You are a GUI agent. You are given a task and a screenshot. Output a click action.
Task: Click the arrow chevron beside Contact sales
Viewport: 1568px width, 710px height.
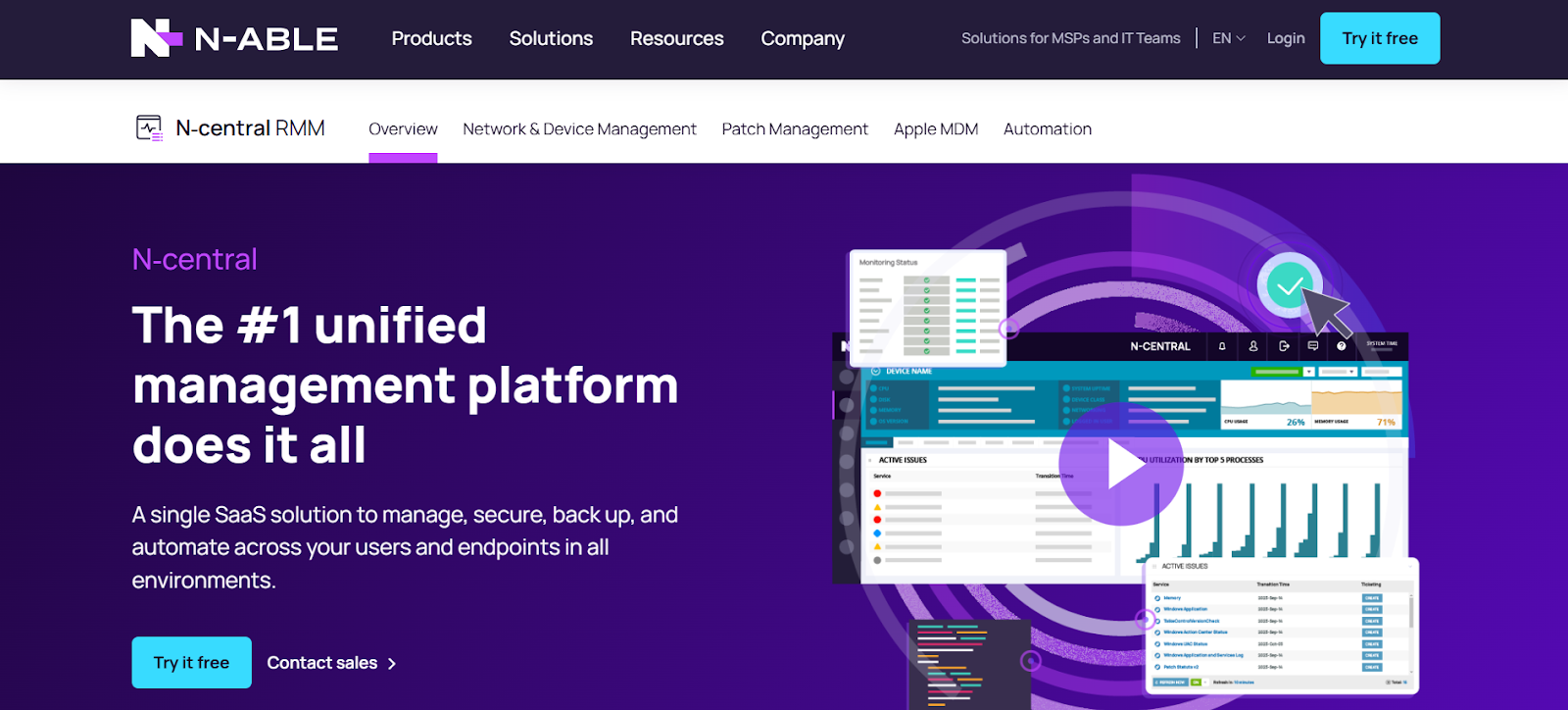[392, 664]
